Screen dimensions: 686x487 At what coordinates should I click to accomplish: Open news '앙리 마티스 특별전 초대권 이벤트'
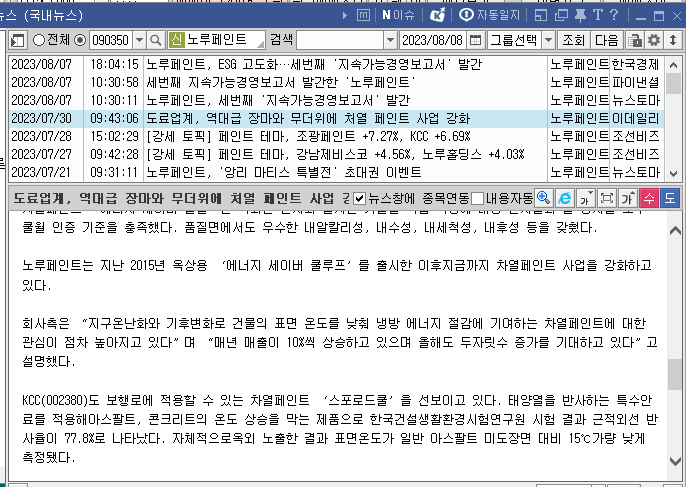pyautogui.click(x=284, y=172)
